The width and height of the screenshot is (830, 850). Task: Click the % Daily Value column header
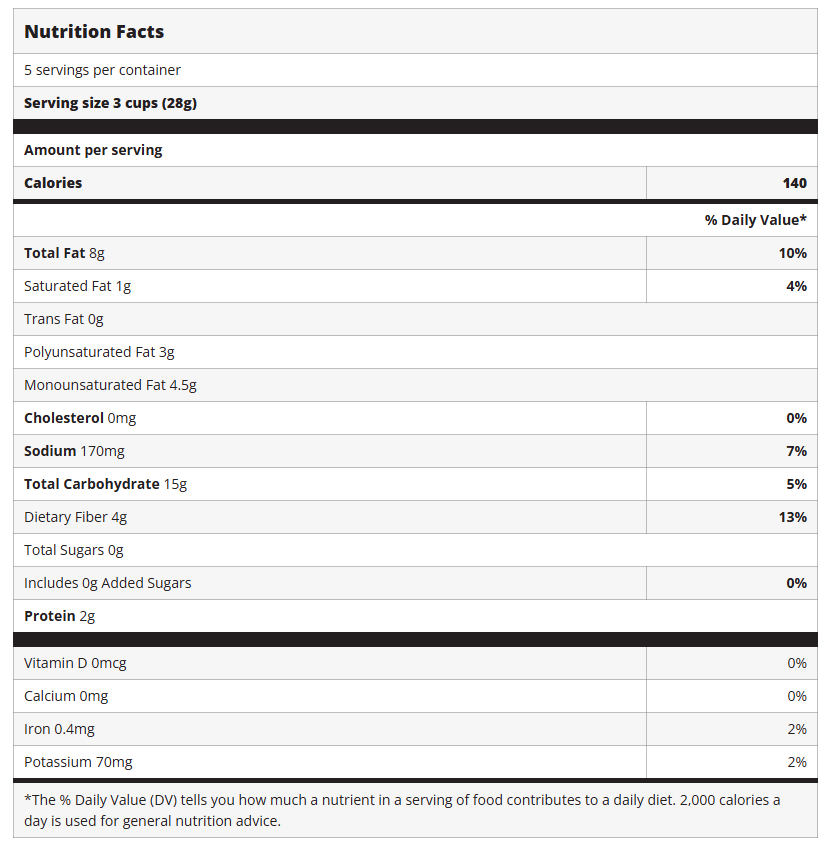tap(755, 220)
